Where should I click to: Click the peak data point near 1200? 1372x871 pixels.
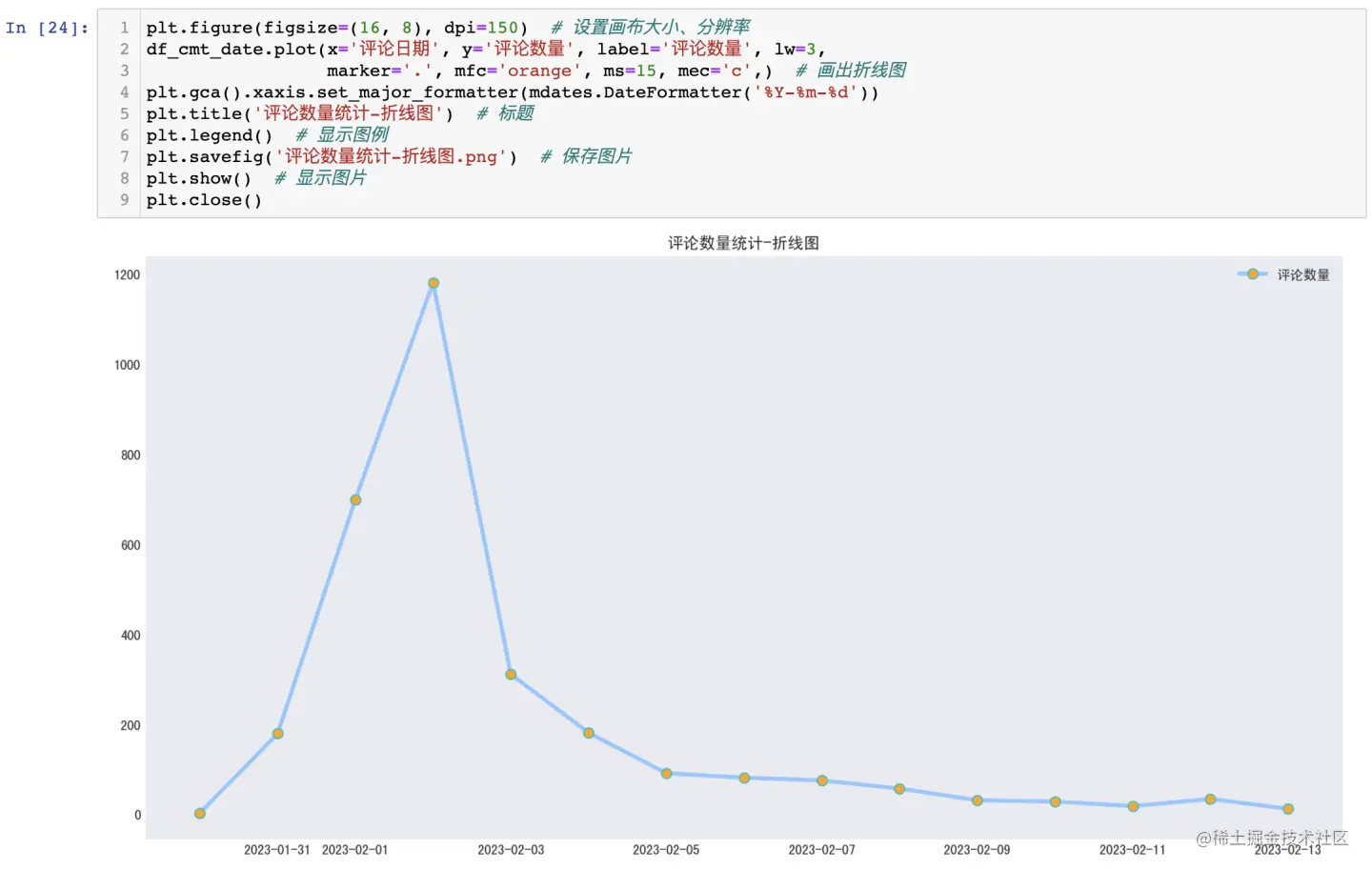(434, 283)
